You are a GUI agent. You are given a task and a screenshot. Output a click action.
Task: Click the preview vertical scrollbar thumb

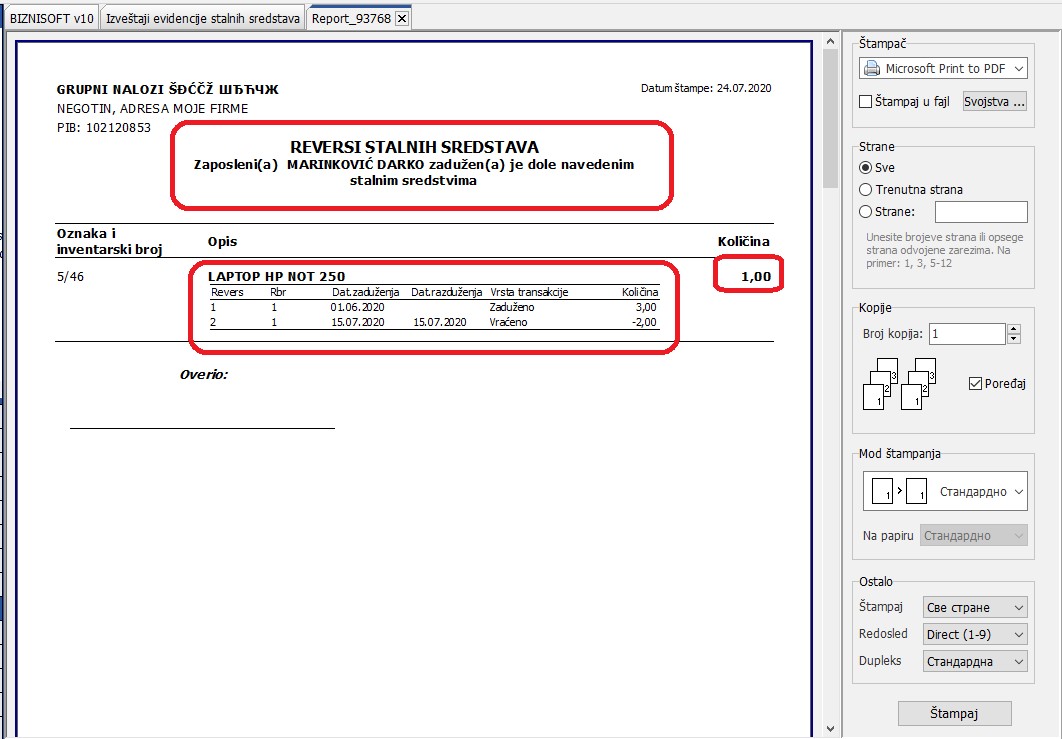click(830, 119)
